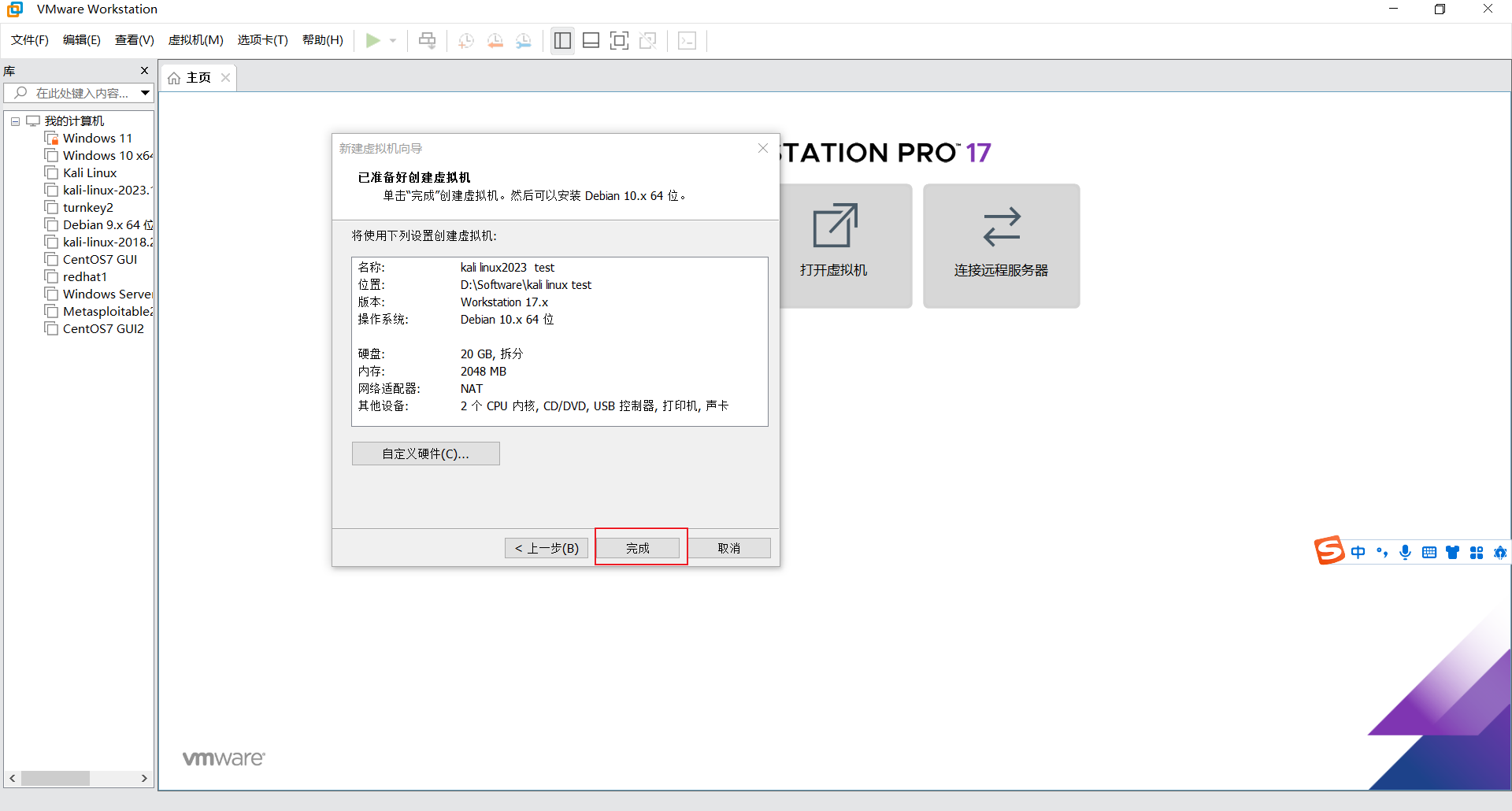Screen dimensions: 1512x811
Task: Click the Unity mode toolbar icon
Action: pyautogui.click(x=648, y=40)
